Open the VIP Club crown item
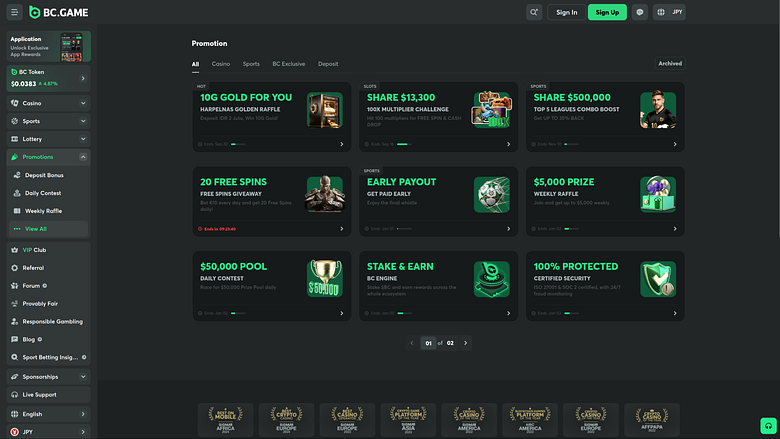The width and height of the screenshot is (780, 439). click(x=48, y=250)
